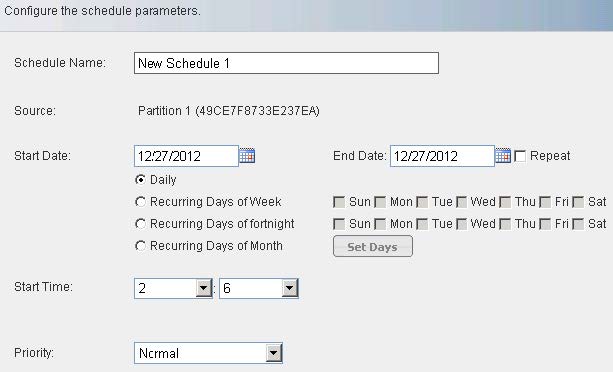
Task: Check Mon in the fortnight row
Action: click(380, 224)
